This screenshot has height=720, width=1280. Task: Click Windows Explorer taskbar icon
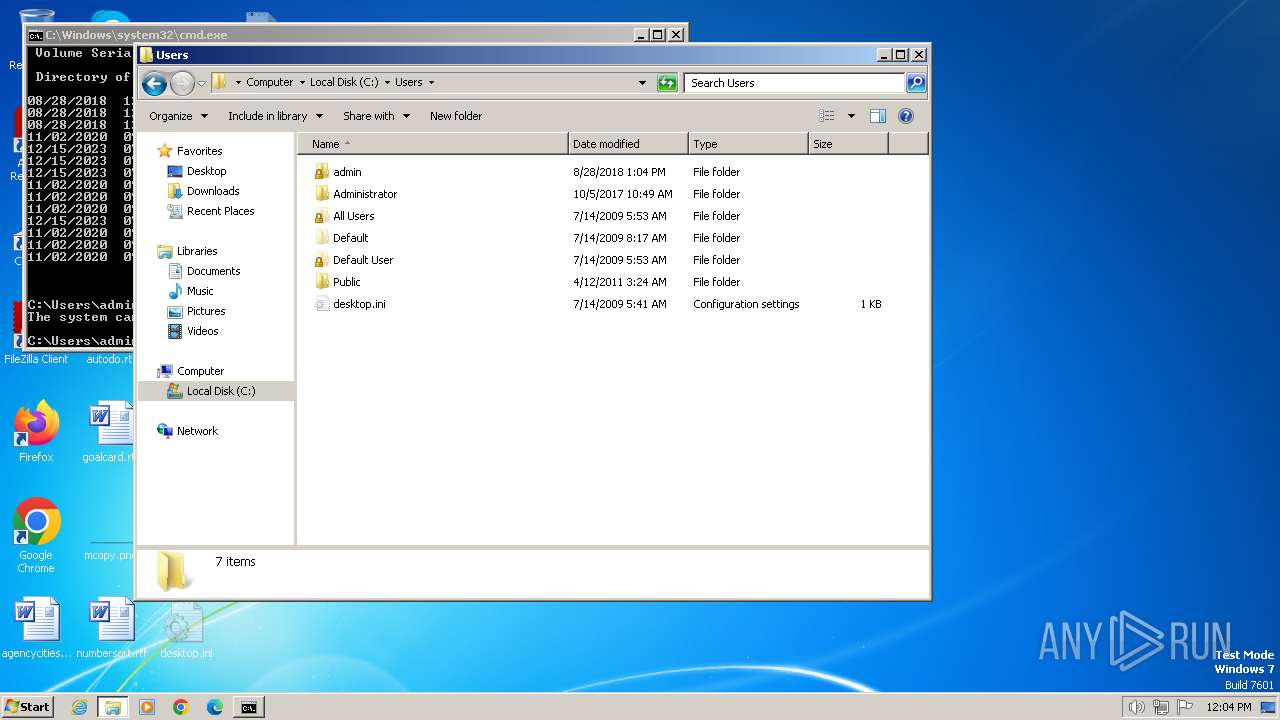point(113,707)
